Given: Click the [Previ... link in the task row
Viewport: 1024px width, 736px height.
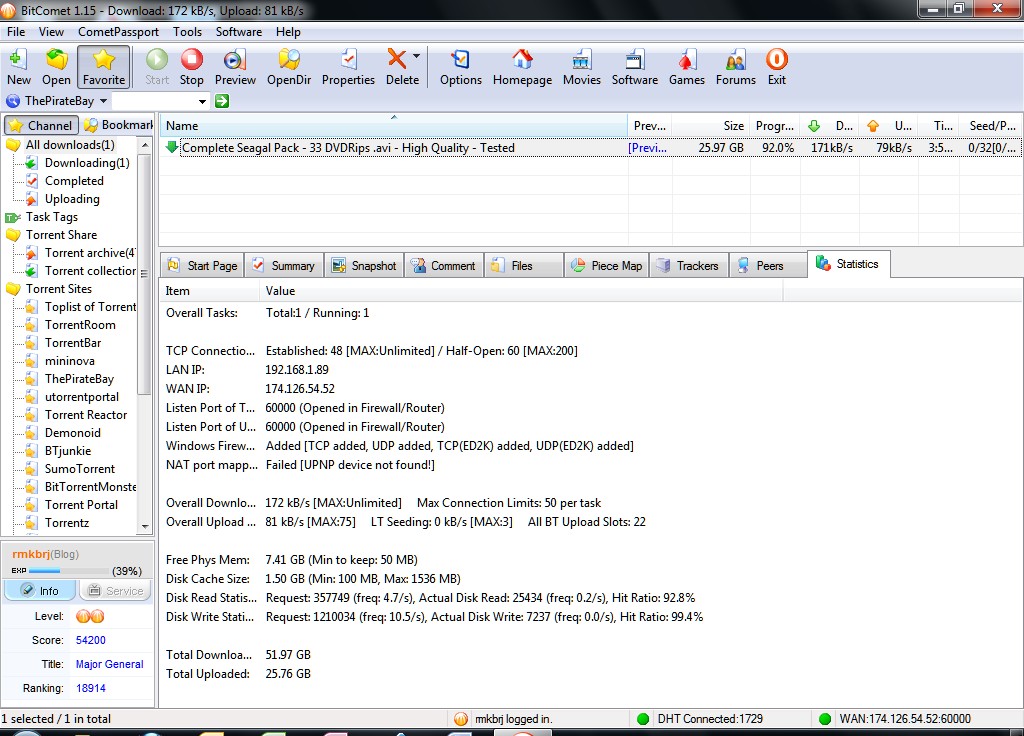Looking at the screenshot, I should coord(647,148).
